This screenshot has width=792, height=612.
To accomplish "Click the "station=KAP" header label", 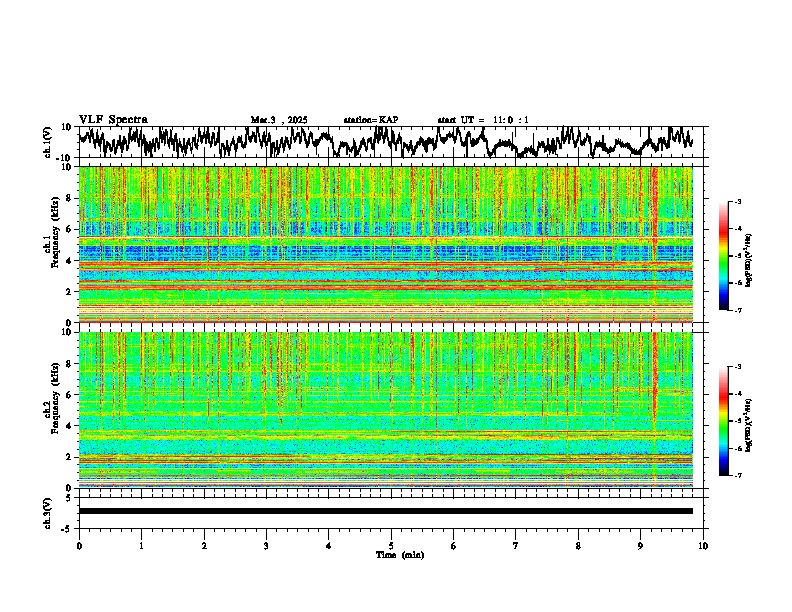I will tap(371, 120).
